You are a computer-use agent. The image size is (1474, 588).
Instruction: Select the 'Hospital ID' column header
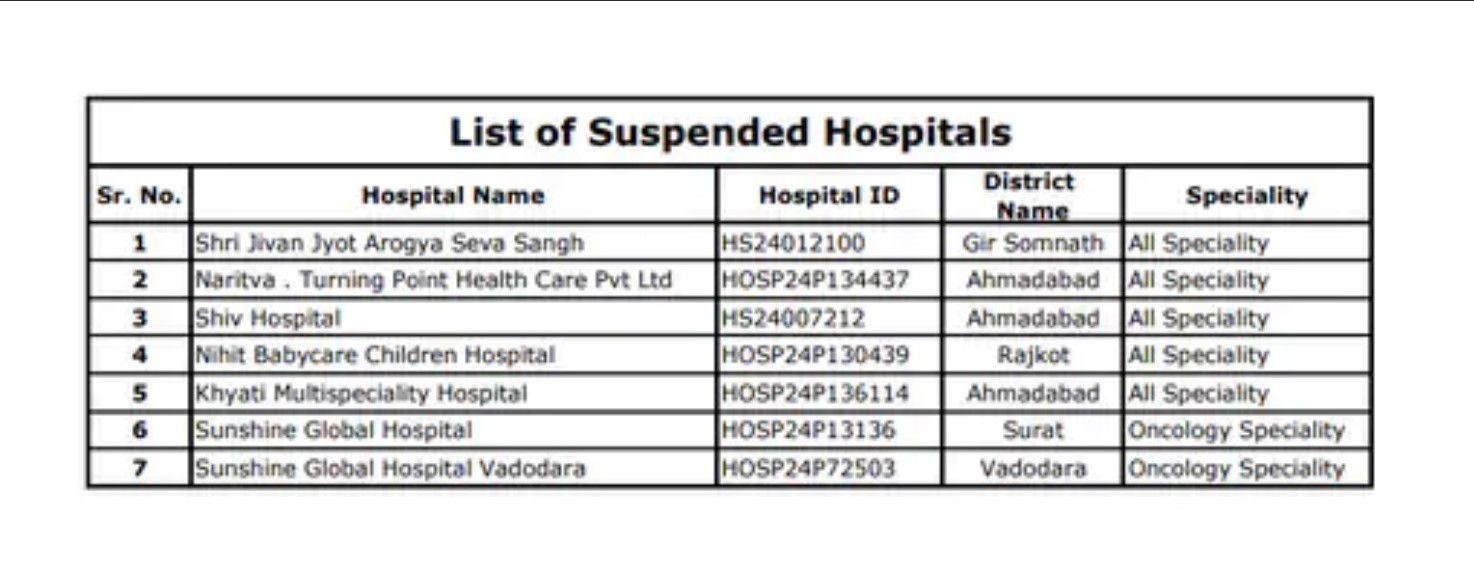(x=829, y=195)
